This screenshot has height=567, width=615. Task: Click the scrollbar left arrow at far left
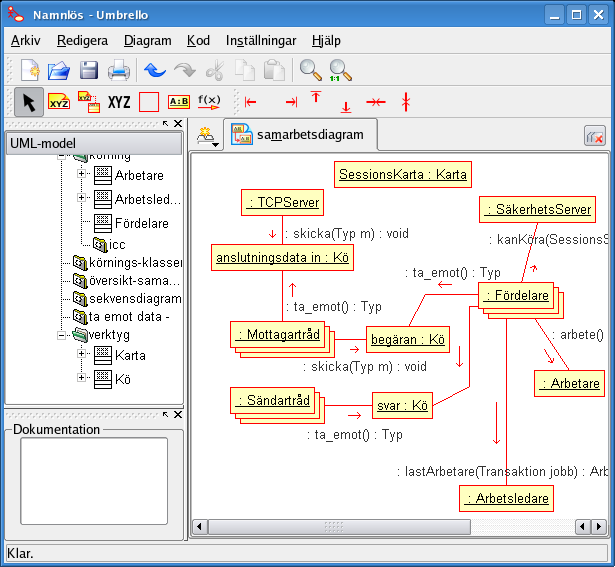pos(199,527)
